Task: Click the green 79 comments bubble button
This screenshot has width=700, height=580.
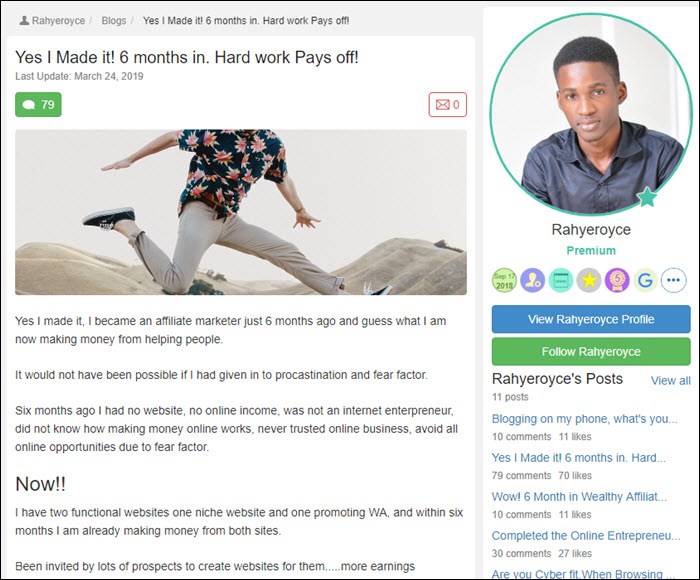Action: click(38, 104)
